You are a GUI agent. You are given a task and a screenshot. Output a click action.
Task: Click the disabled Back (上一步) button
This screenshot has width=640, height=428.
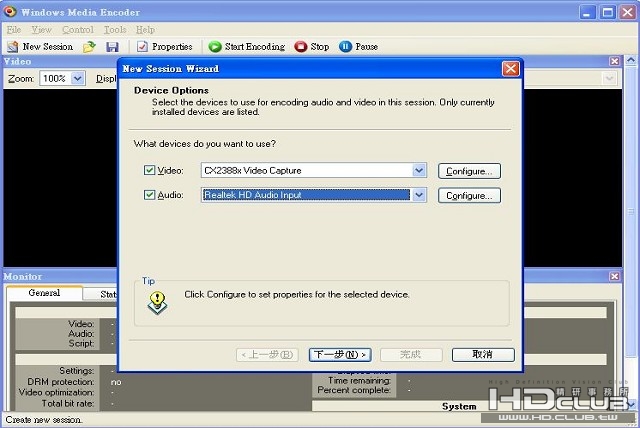267,355
